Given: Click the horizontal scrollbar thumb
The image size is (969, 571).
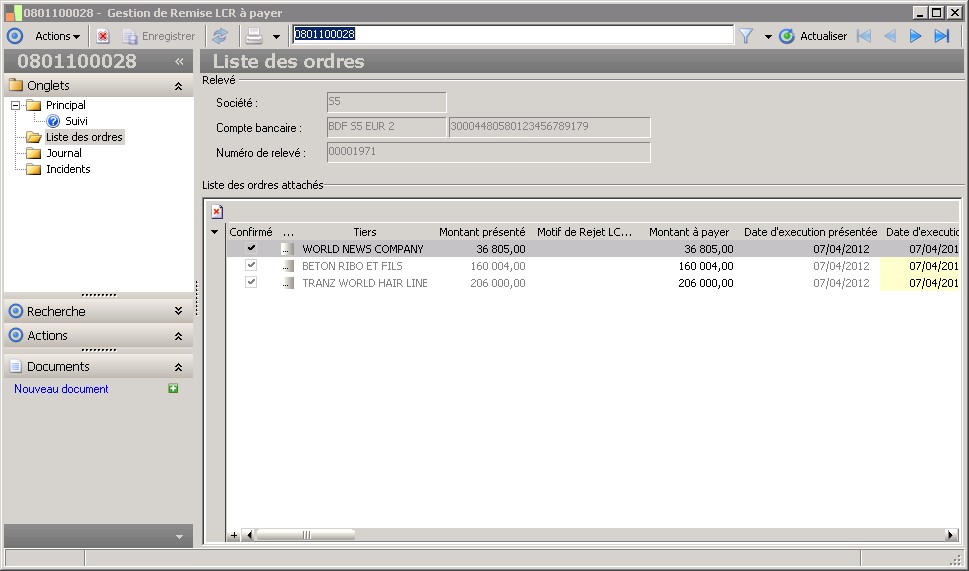Looking at the screenshot, I should pos(306,535).
